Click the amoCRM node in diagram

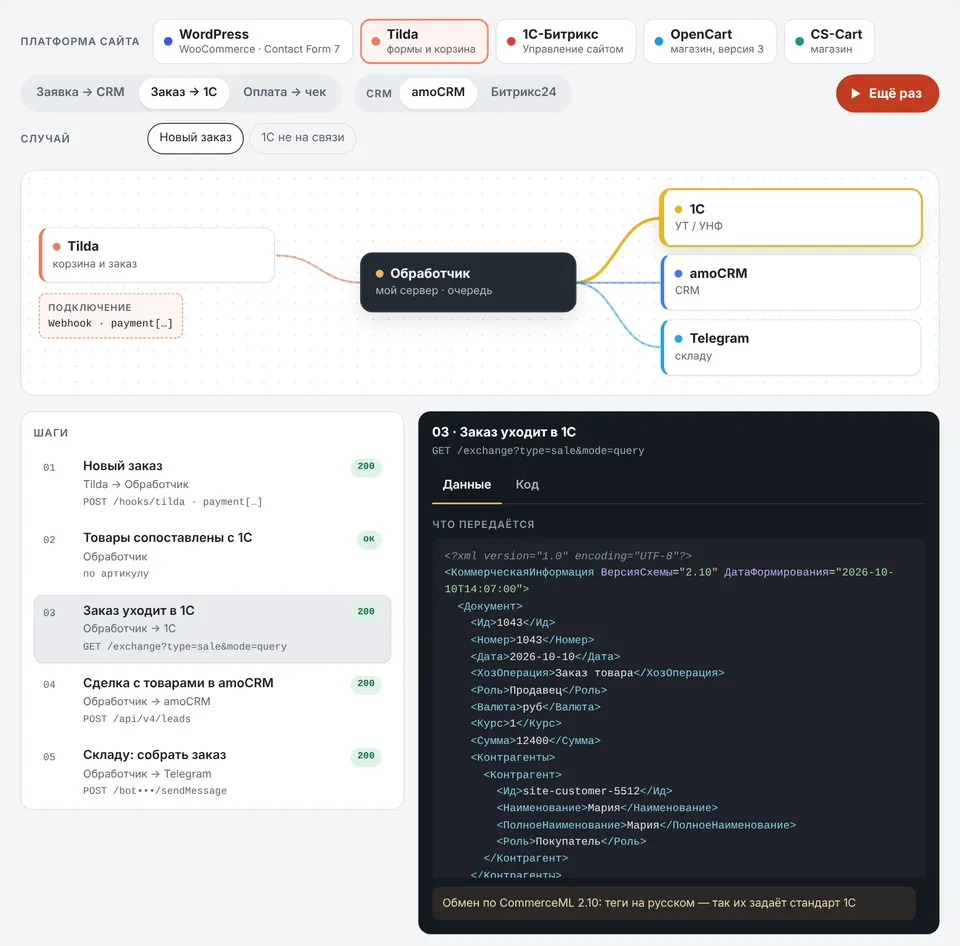tap(790, 282)
